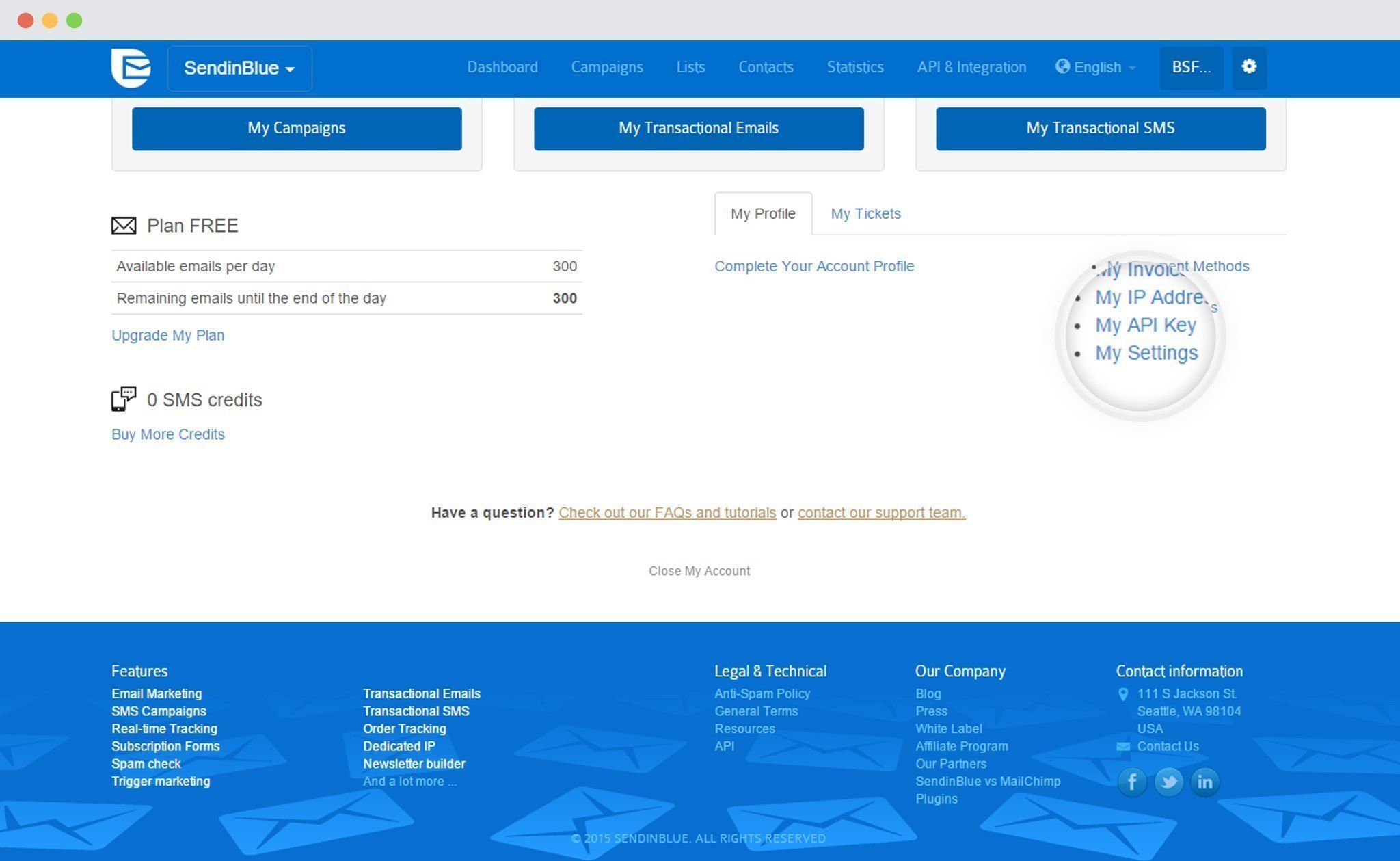This screenshot has height=861, width=1400.
Task: Open Buy More Credits link
Action: tap(168, 434)
